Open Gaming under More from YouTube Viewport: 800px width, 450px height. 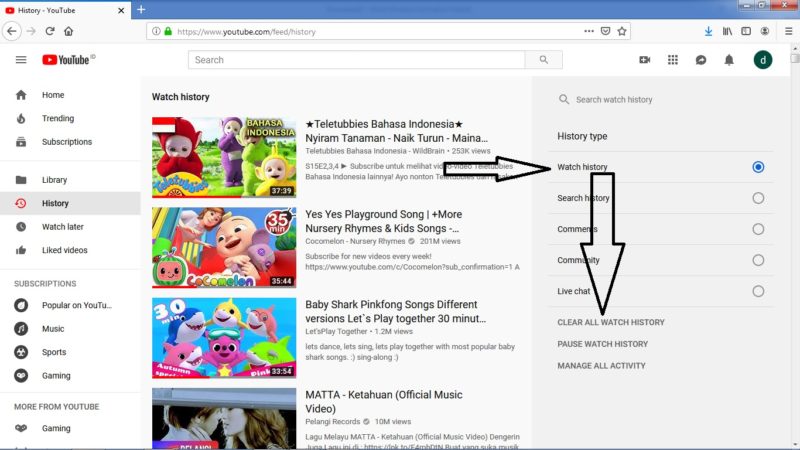pyautogui.click(x=70, y=428)
